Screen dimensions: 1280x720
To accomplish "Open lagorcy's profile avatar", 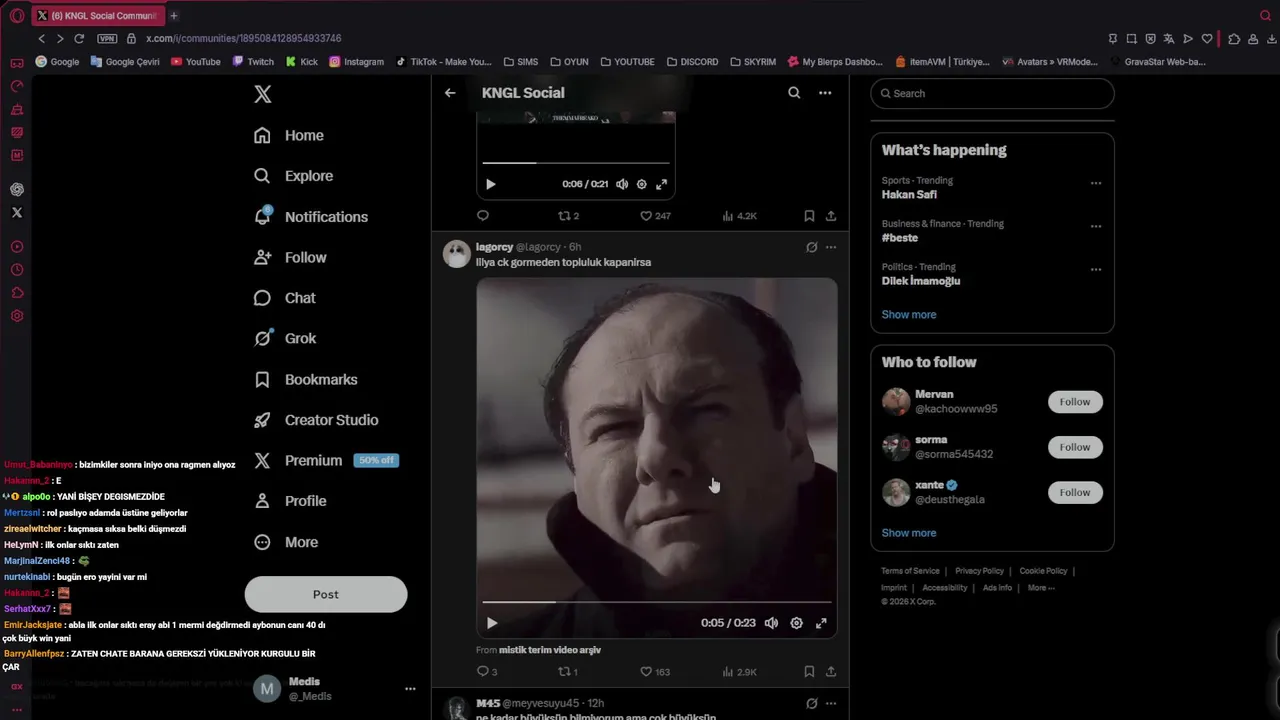I will (457, 254).
